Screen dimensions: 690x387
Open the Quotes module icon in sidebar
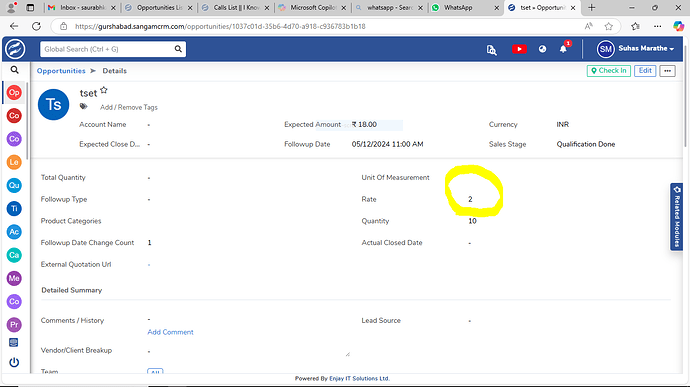[14, 185]
